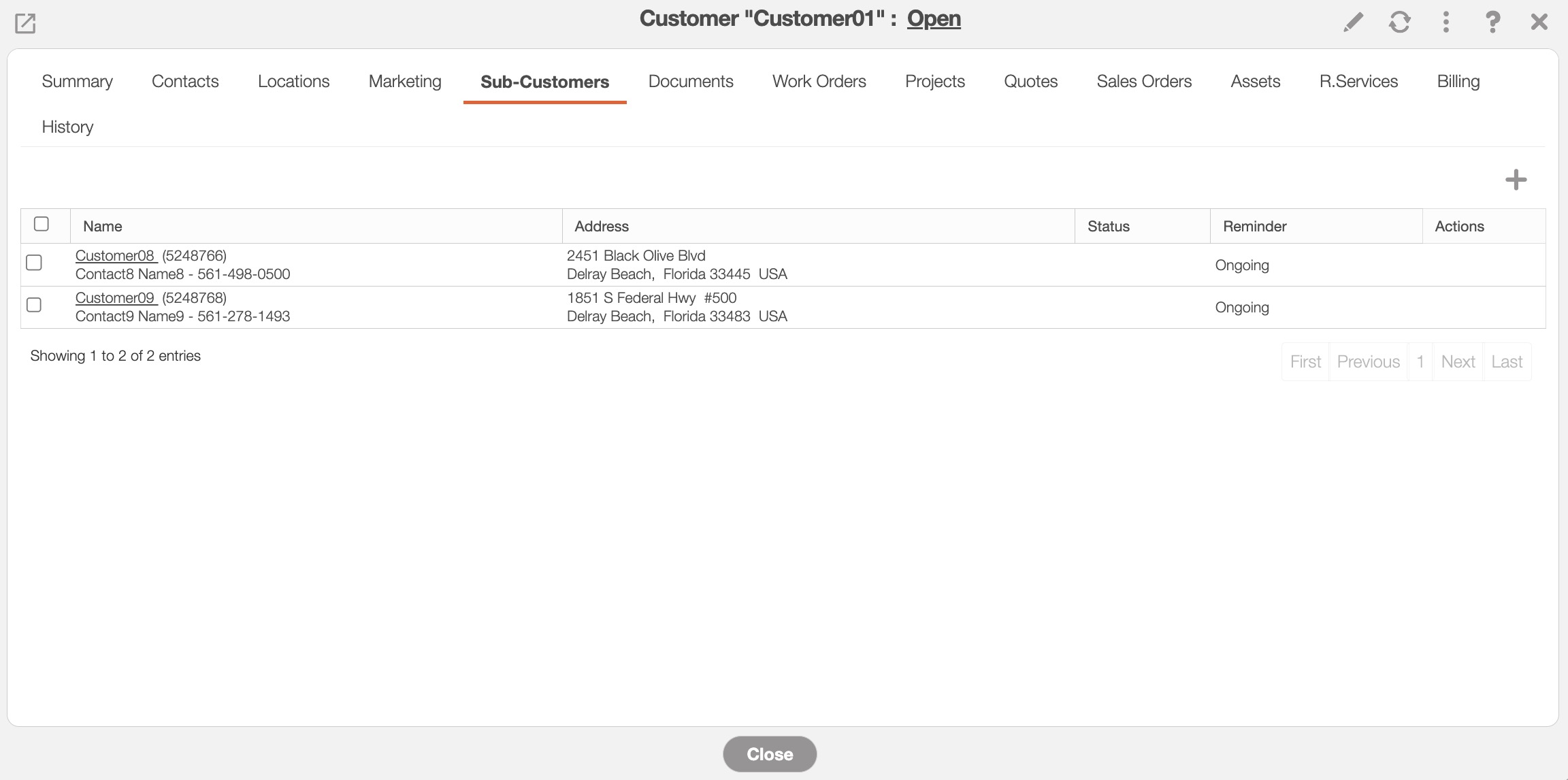Open the three-dot more options menu
This screenshot has width=1568, height=780.
coord(1445,22)
